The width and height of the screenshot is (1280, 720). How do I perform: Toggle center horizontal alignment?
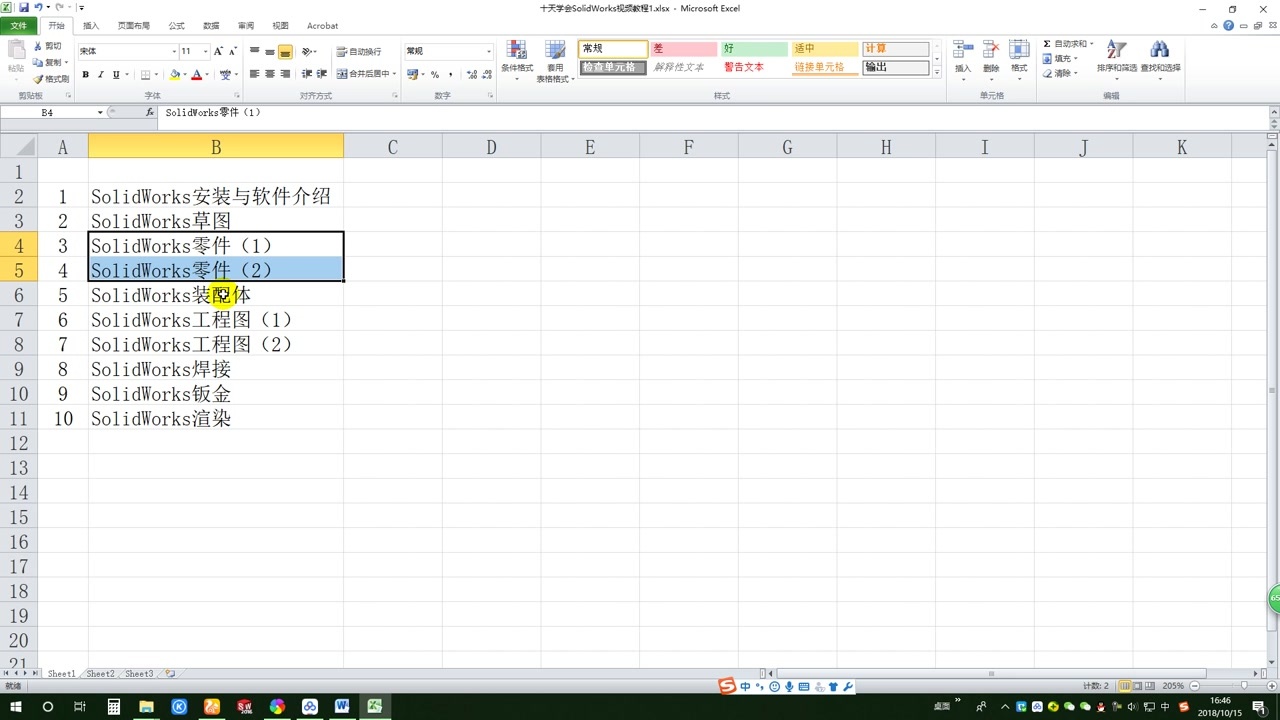click(x=270, y=74)
